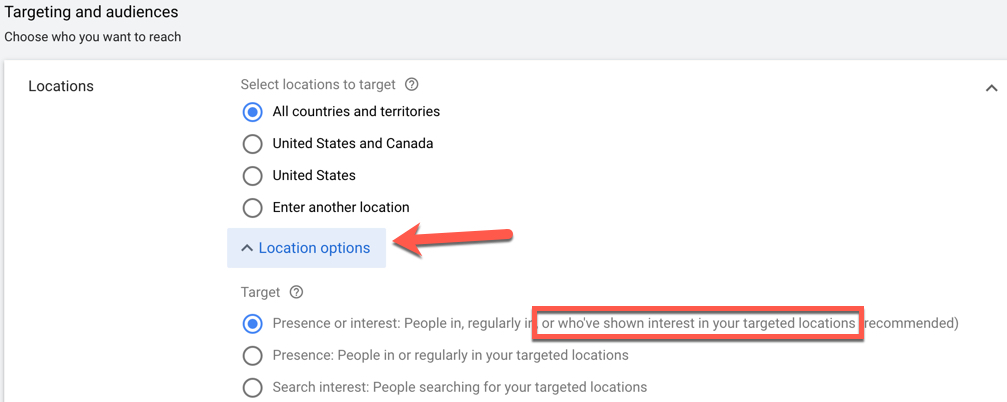This screenshot has width=1007, height=402.
Task: Click the "Target" label above the options
Action: tap(261, 293)
